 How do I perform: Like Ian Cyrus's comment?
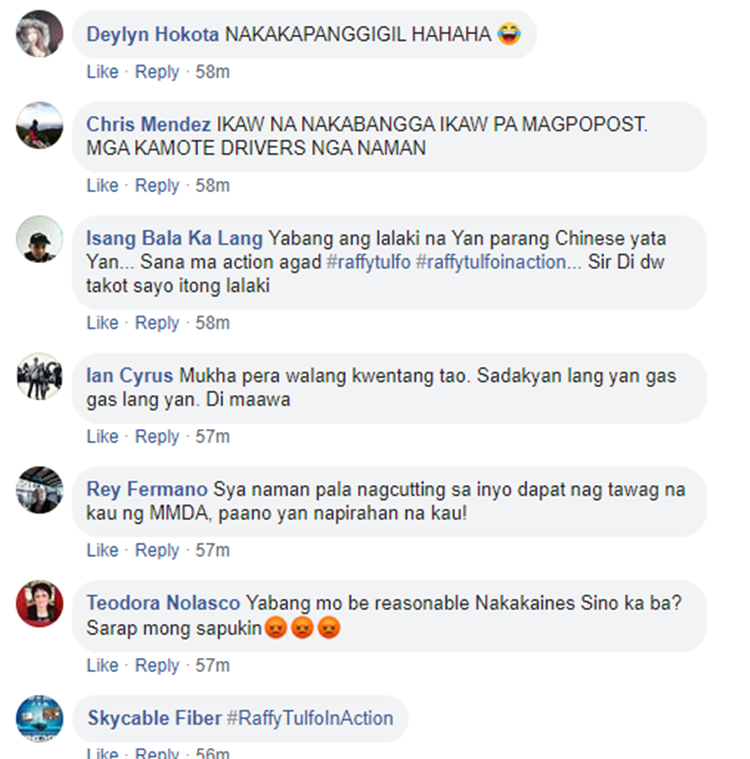click(103, 436)
